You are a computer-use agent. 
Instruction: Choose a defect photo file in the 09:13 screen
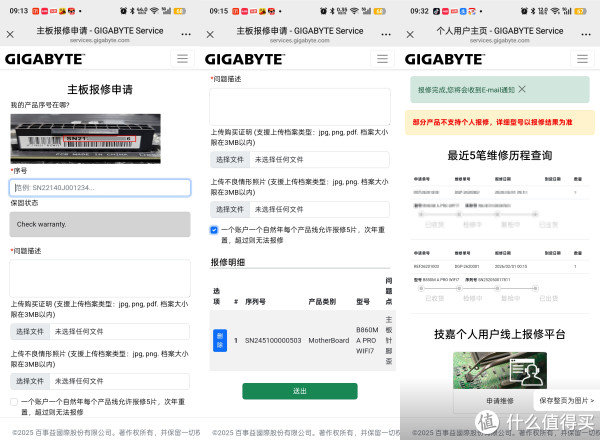(x=30, y=381)
